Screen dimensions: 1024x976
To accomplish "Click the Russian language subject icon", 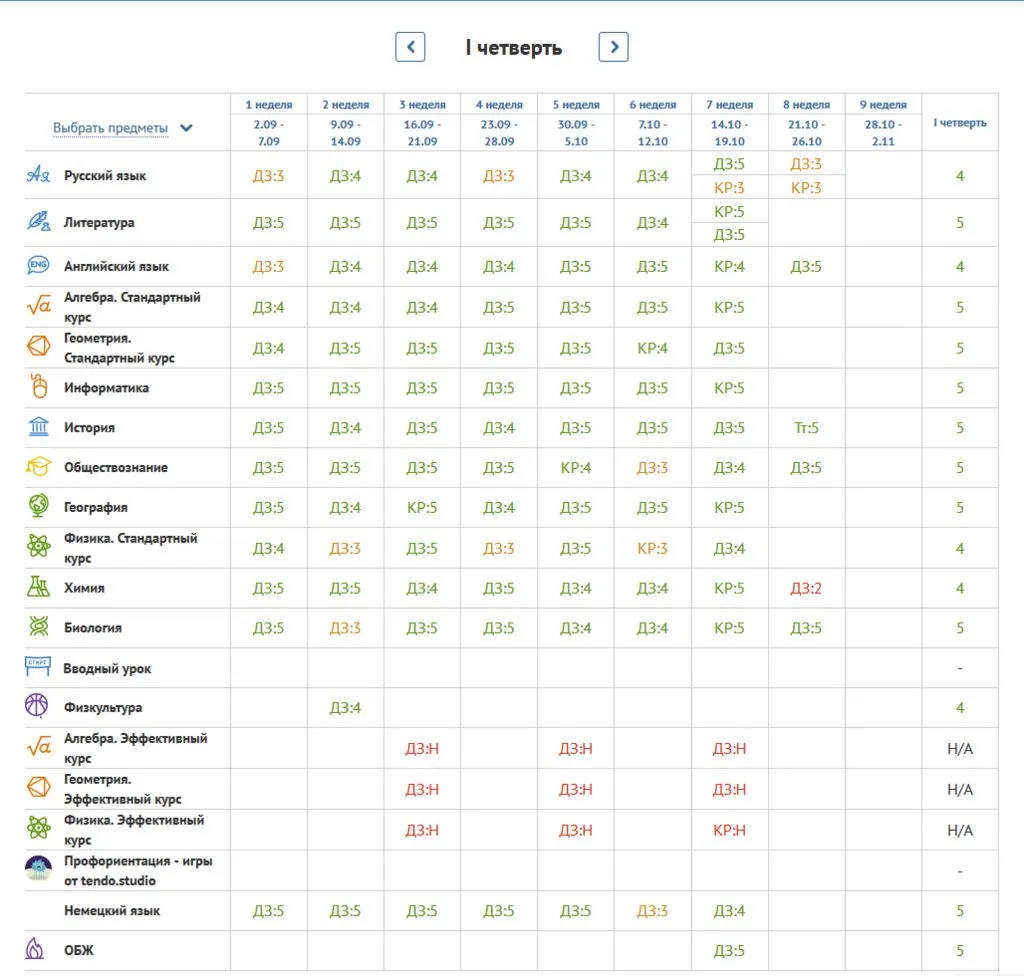I will (38, 175).
